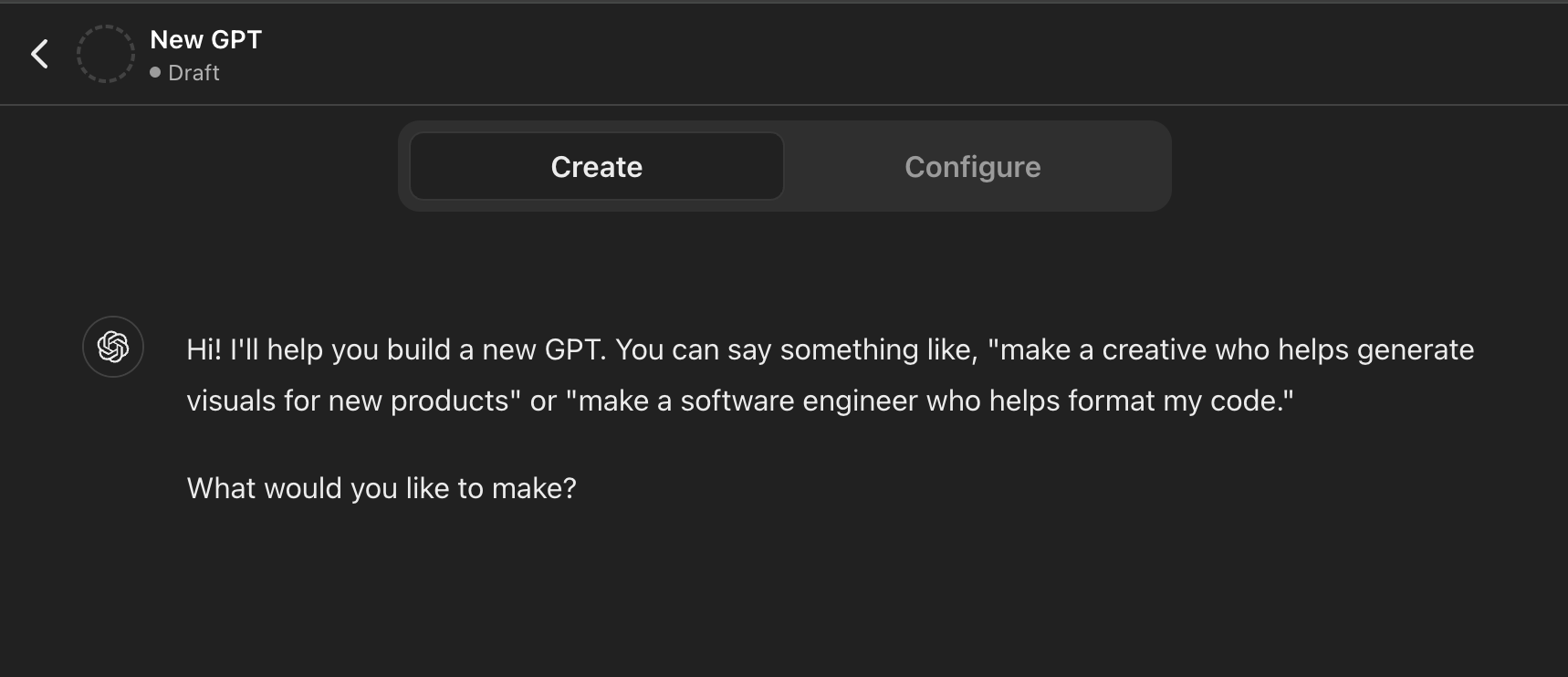1568x677 pixels.
Task: Click the segmented tab control container
Action: tap(783, 166)
